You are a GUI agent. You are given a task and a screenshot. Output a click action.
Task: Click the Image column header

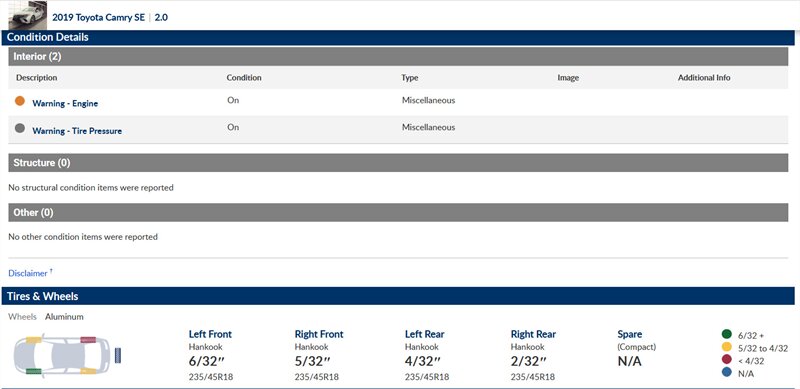click(568, 78)
